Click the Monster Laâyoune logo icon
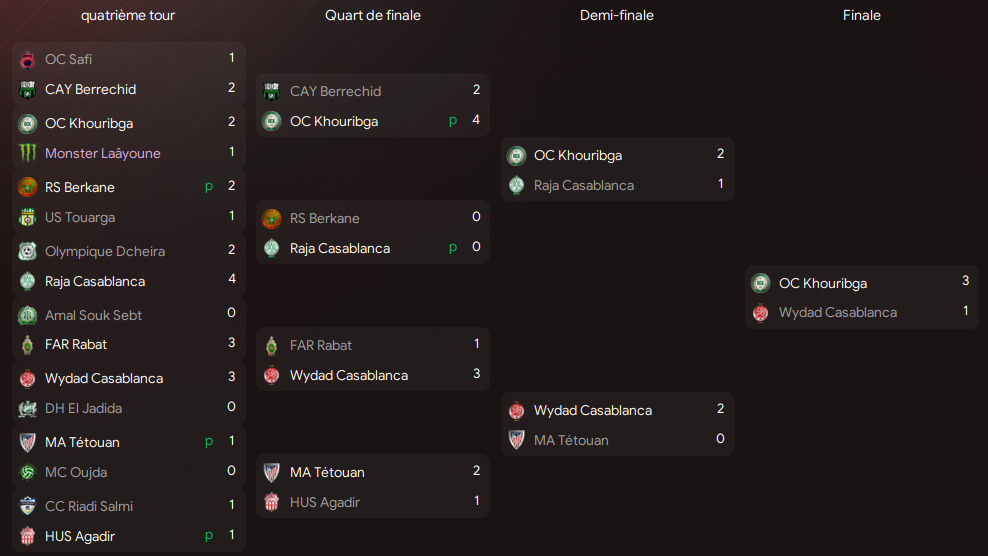988x556 pixels. (x=27, y=153)
